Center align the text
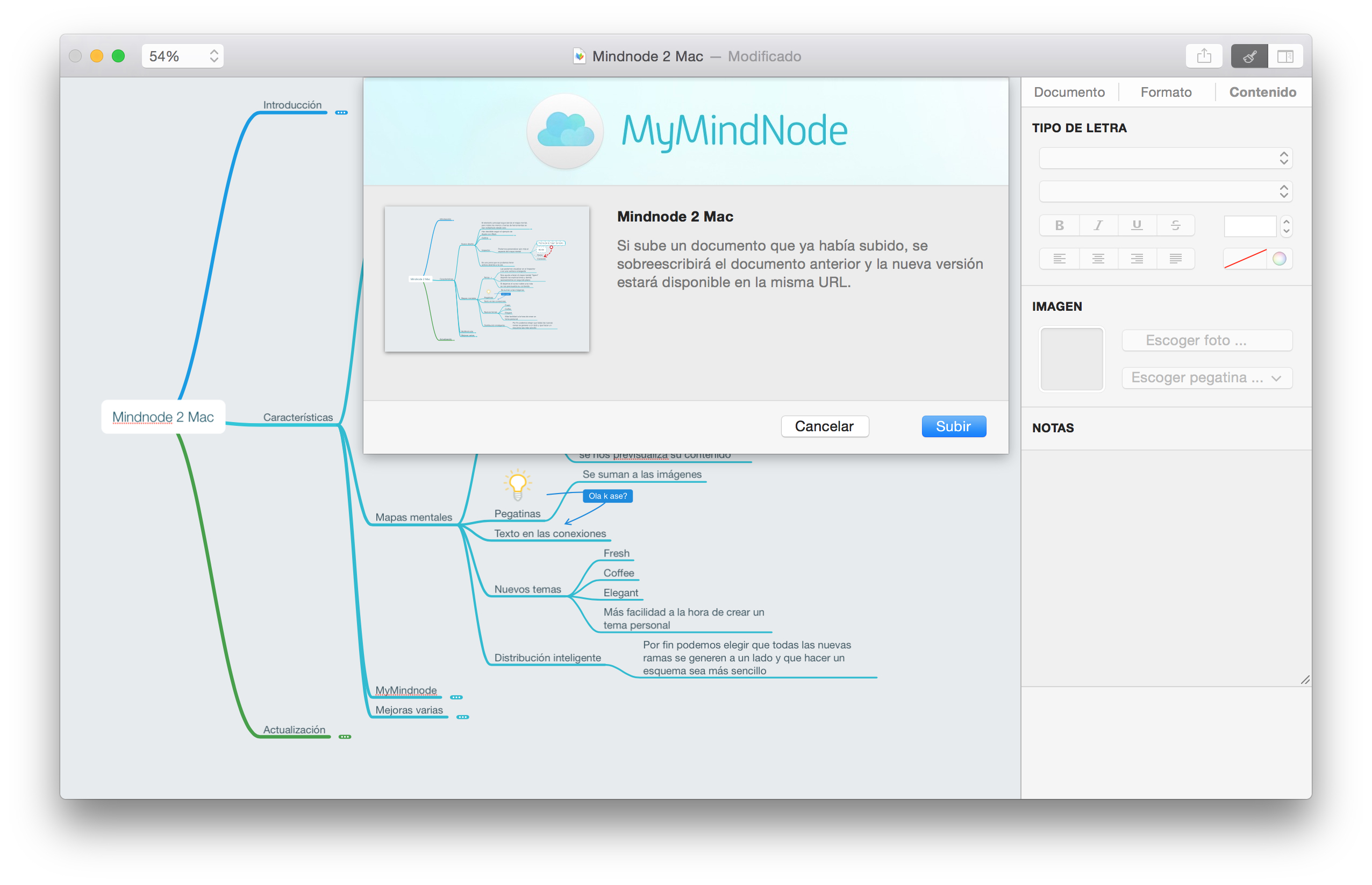The image size is (1372, 885). point(1098,259)
